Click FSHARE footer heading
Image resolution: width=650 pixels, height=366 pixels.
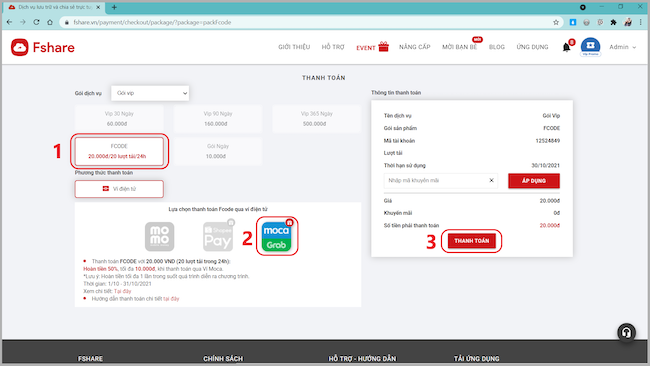pyautogui.click(x=90, y=359)
